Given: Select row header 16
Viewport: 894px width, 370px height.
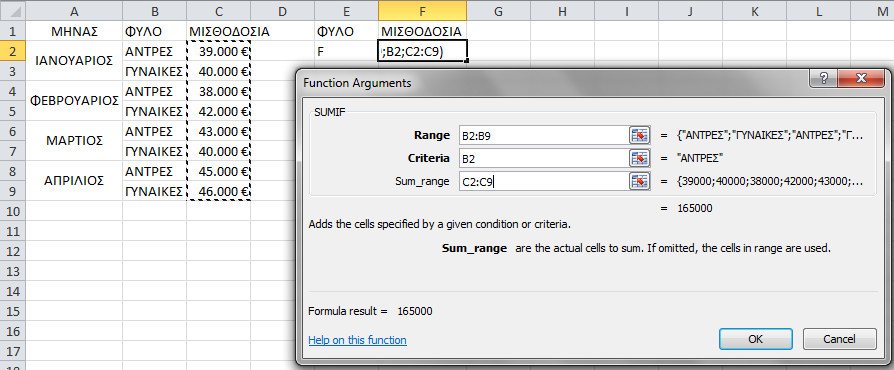Looking at the screenshot, I should (13, 331).
